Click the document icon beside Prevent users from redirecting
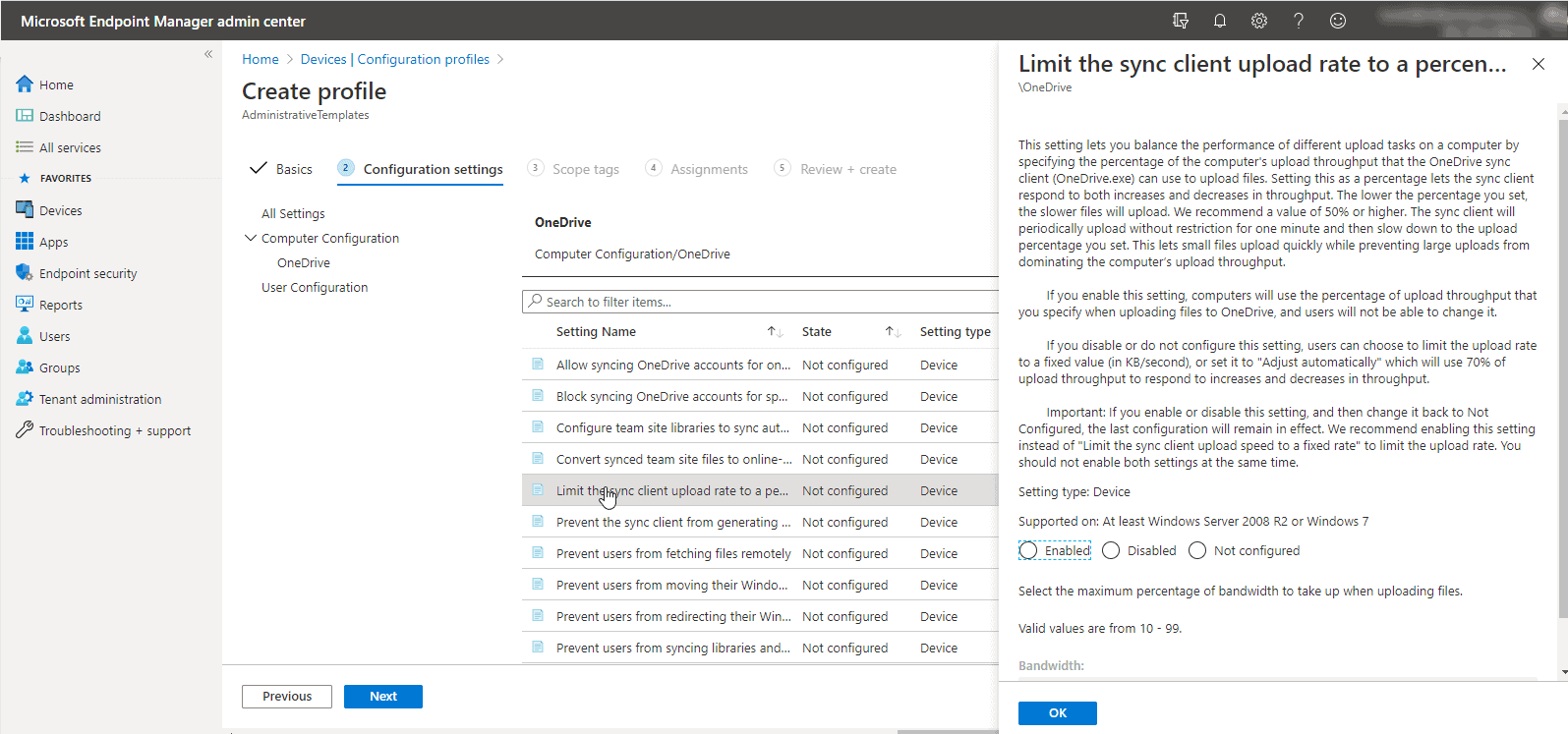The height and width of the screenshot is (734, 1568). point(538,615)
